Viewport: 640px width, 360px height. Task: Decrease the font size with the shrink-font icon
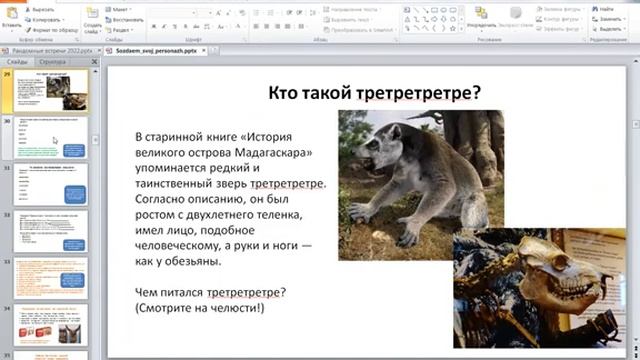[229, 13]
